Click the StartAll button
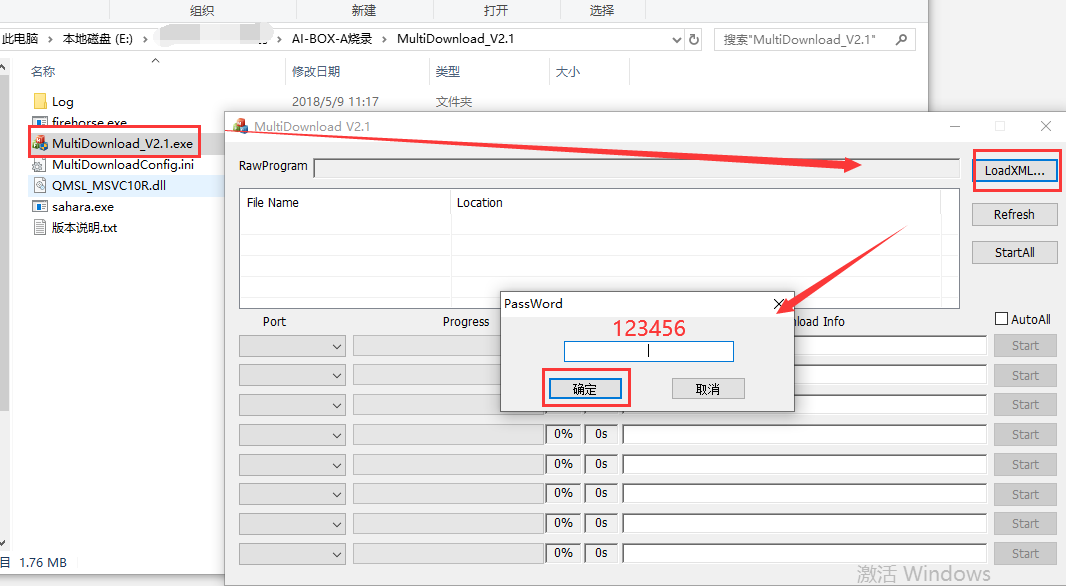This screenshot has height=586, width=1066. pyautogui.click(x=1014, y=252)
